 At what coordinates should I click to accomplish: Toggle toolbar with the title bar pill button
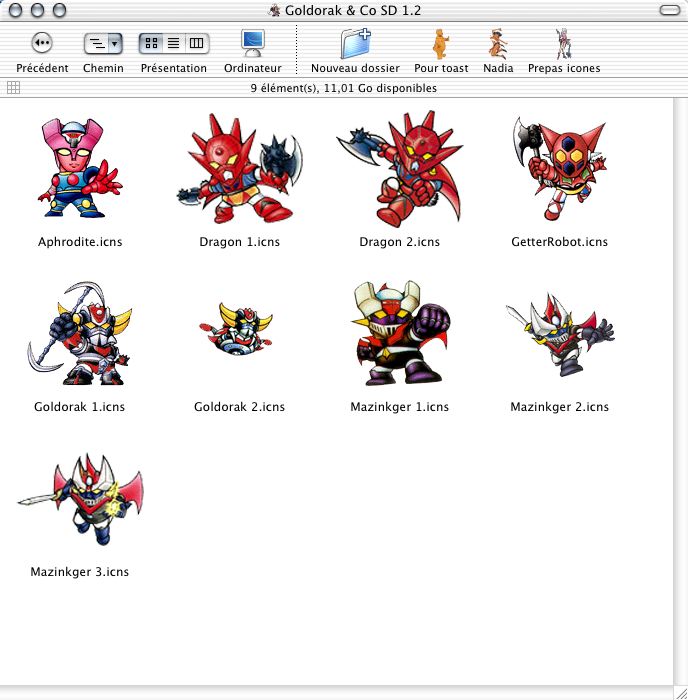pyautogui.click(x=669, y=10)
